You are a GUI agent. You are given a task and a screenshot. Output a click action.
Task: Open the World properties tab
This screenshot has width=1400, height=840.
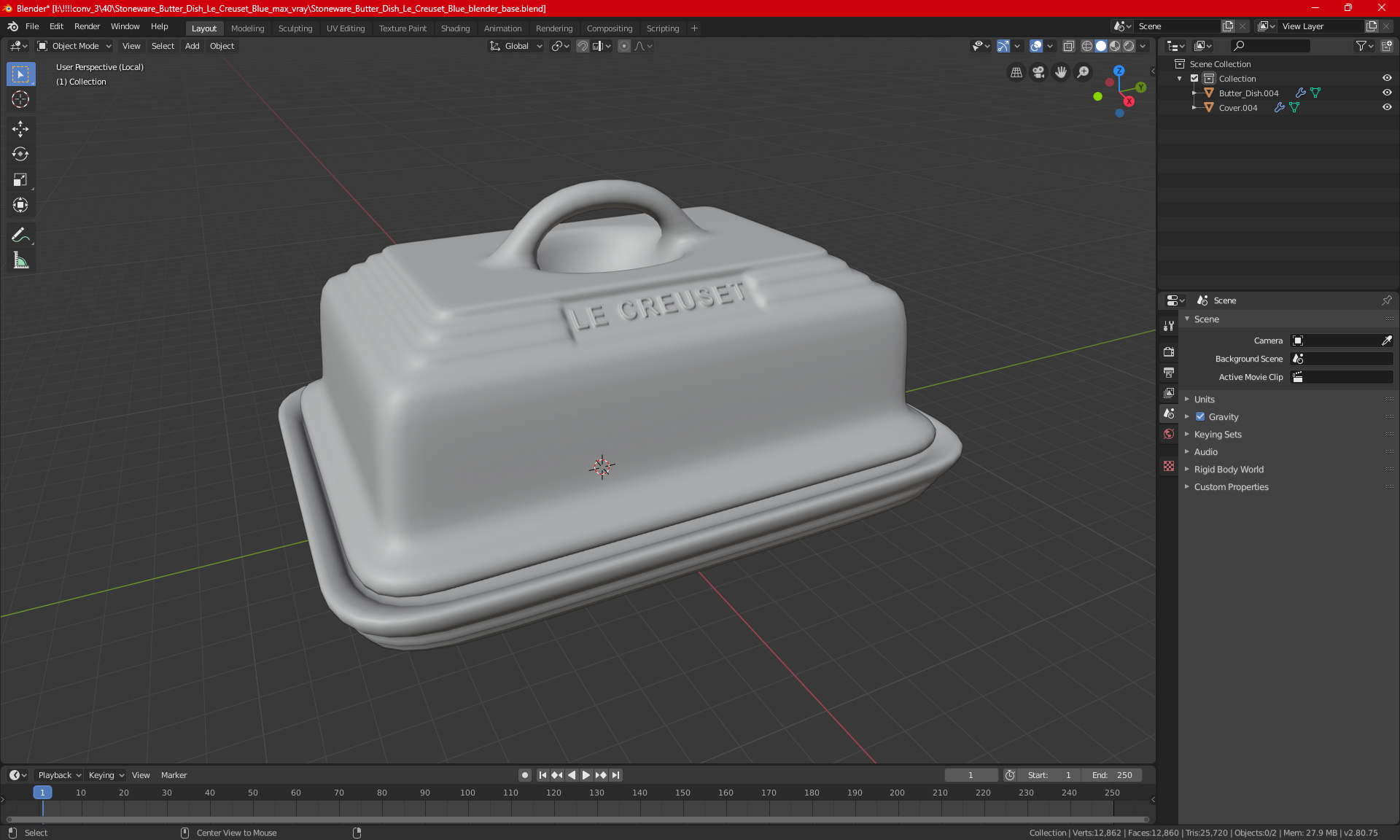(1169, 434)
